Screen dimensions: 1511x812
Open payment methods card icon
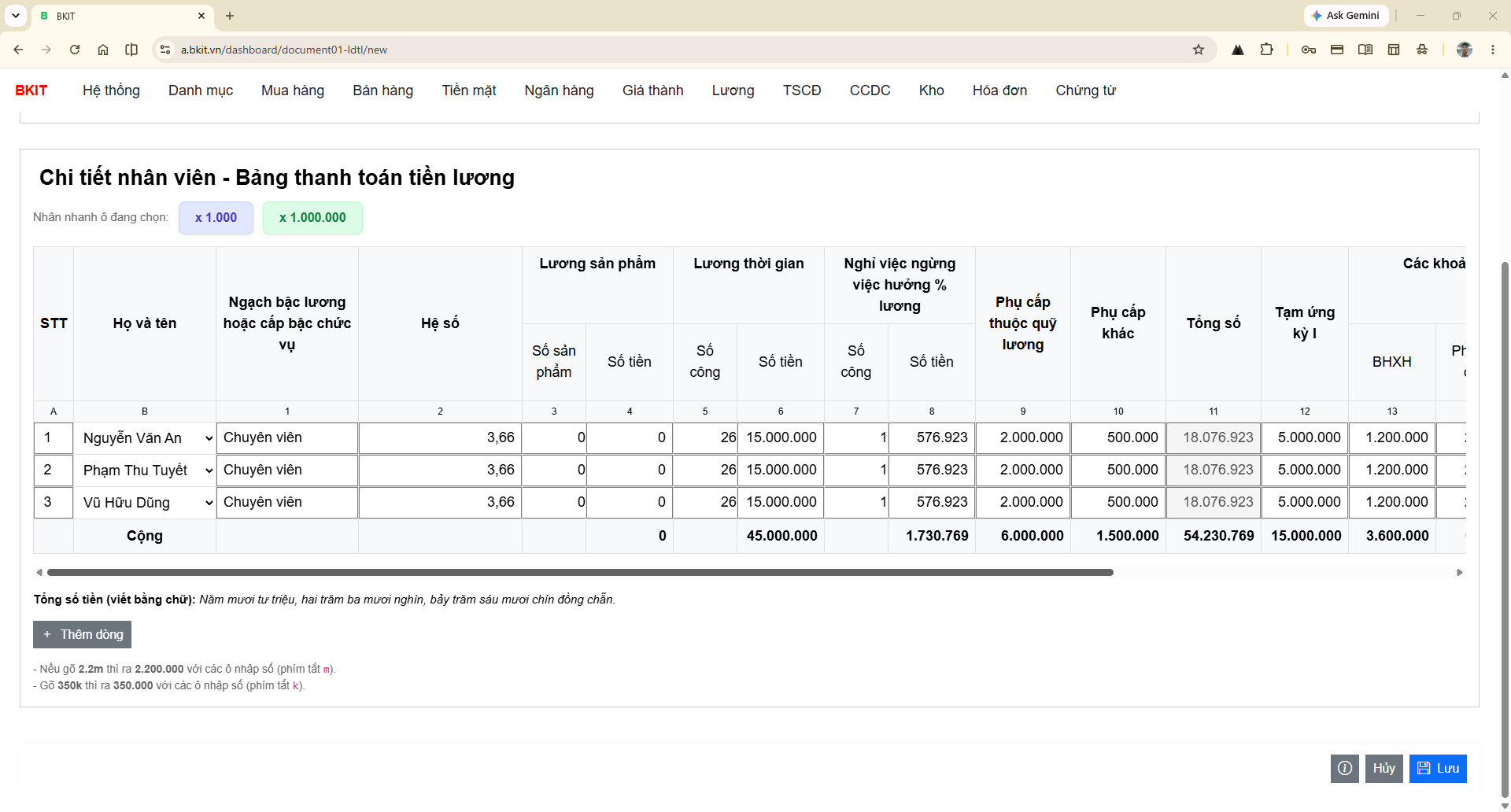coord(1337,50)
